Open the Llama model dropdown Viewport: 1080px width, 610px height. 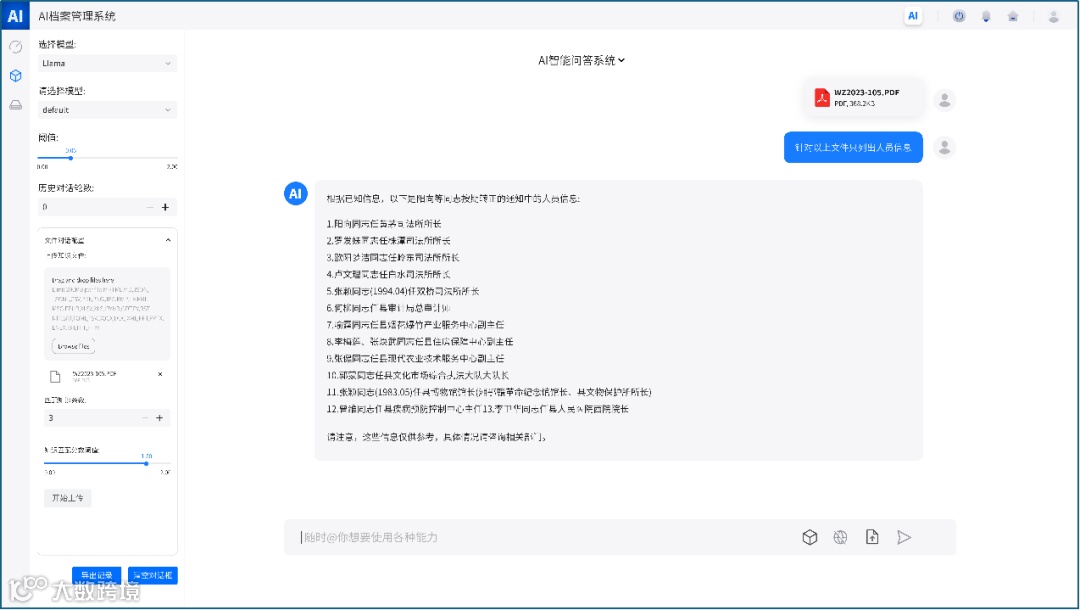(x=107, y=63)
